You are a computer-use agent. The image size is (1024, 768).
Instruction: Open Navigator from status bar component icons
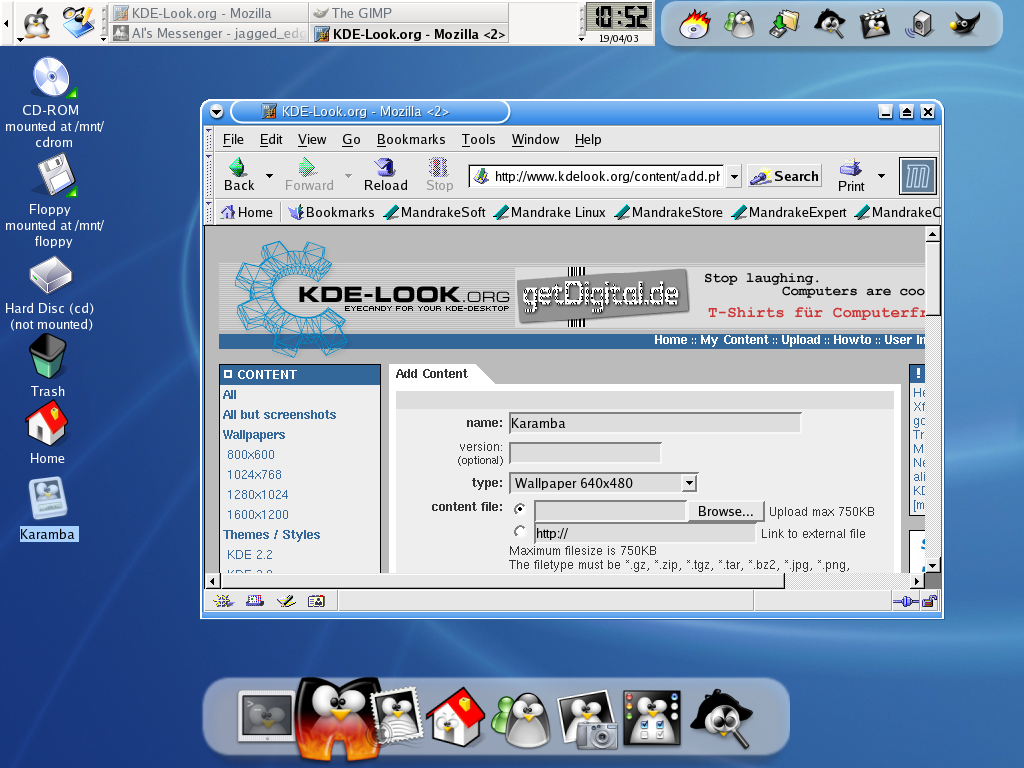click(x=223, y=601)
